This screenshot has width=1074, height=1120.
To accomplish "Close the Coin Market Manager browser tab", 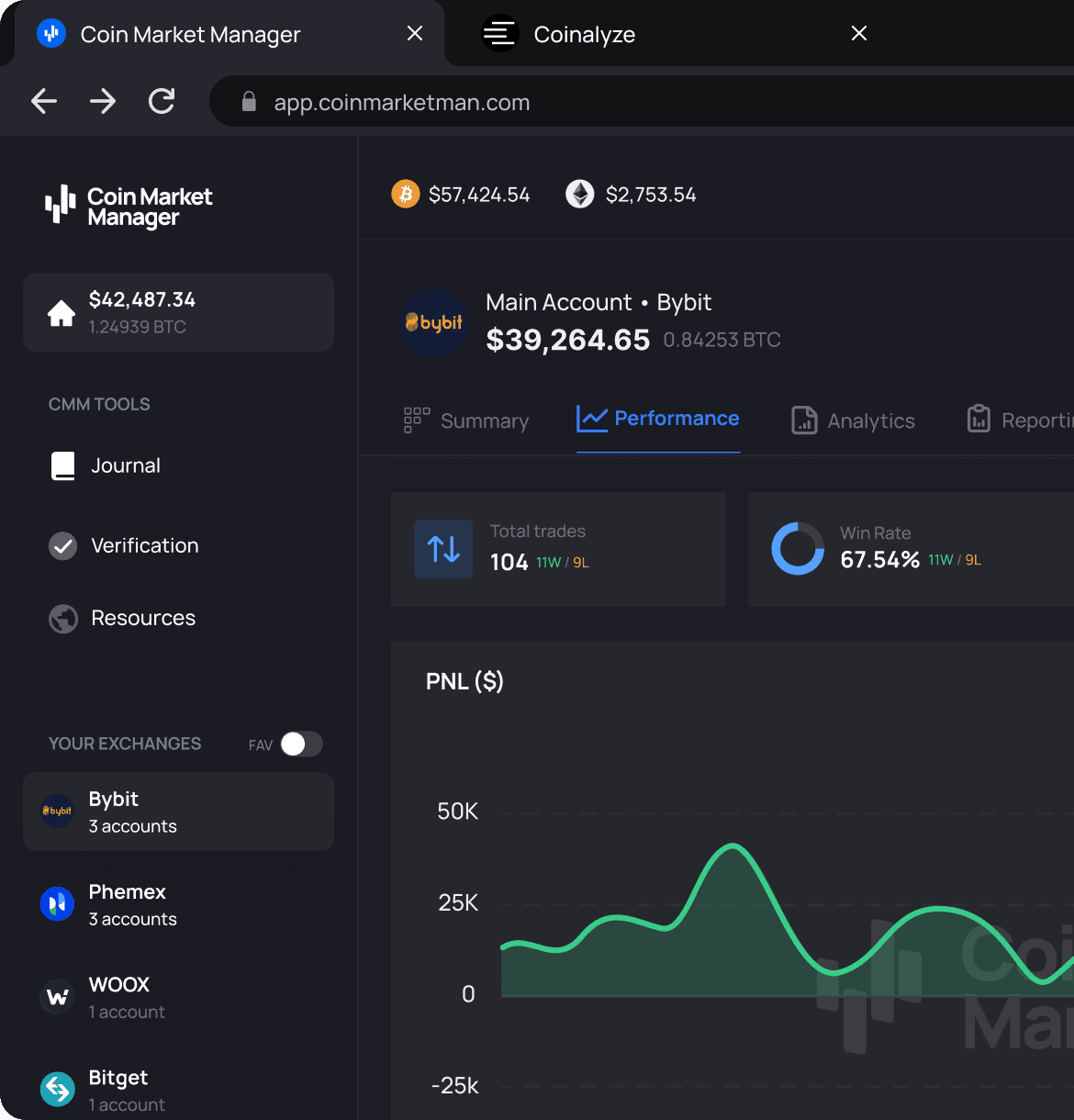I will coord(415,33).
